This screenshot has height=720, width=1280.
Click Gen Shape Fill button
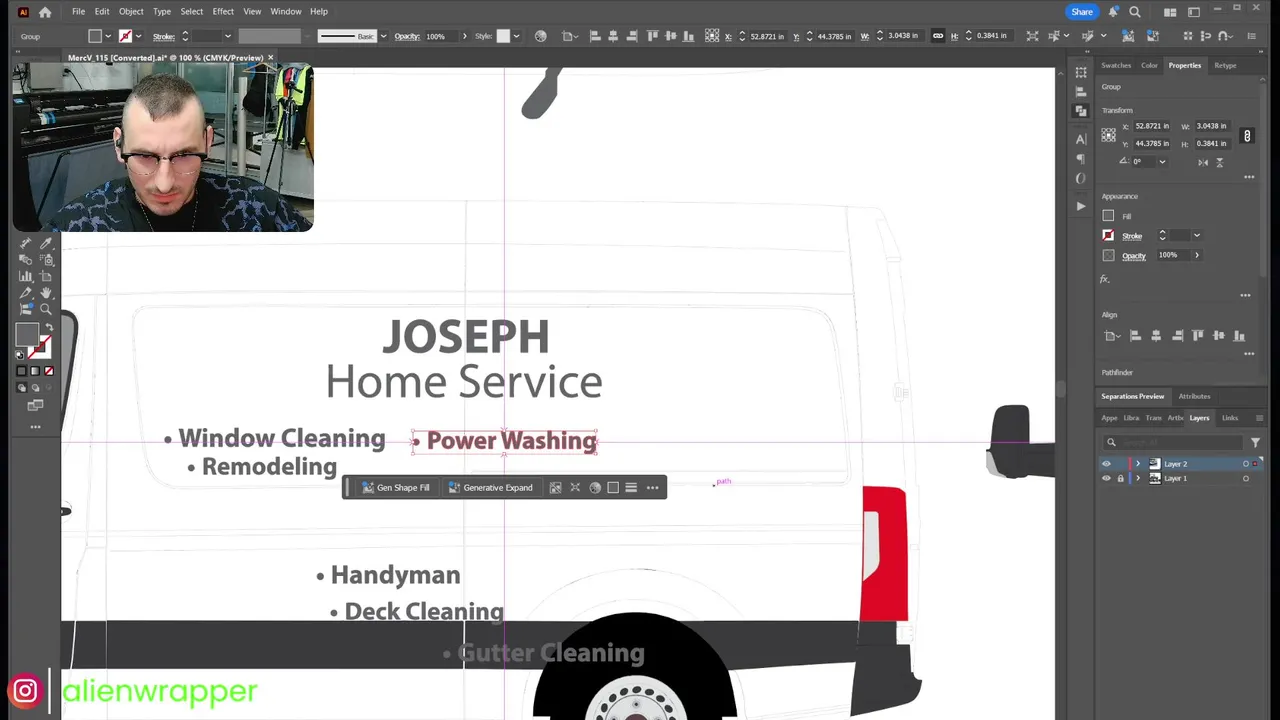click(x=396, y=487)
